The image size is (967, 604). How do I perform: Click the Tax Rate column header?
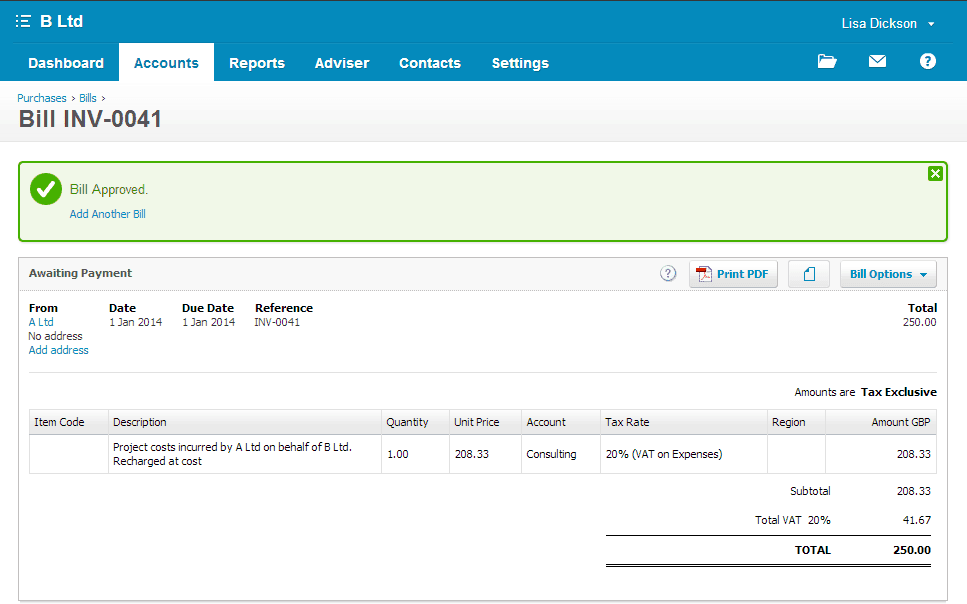tap(684, 422)
